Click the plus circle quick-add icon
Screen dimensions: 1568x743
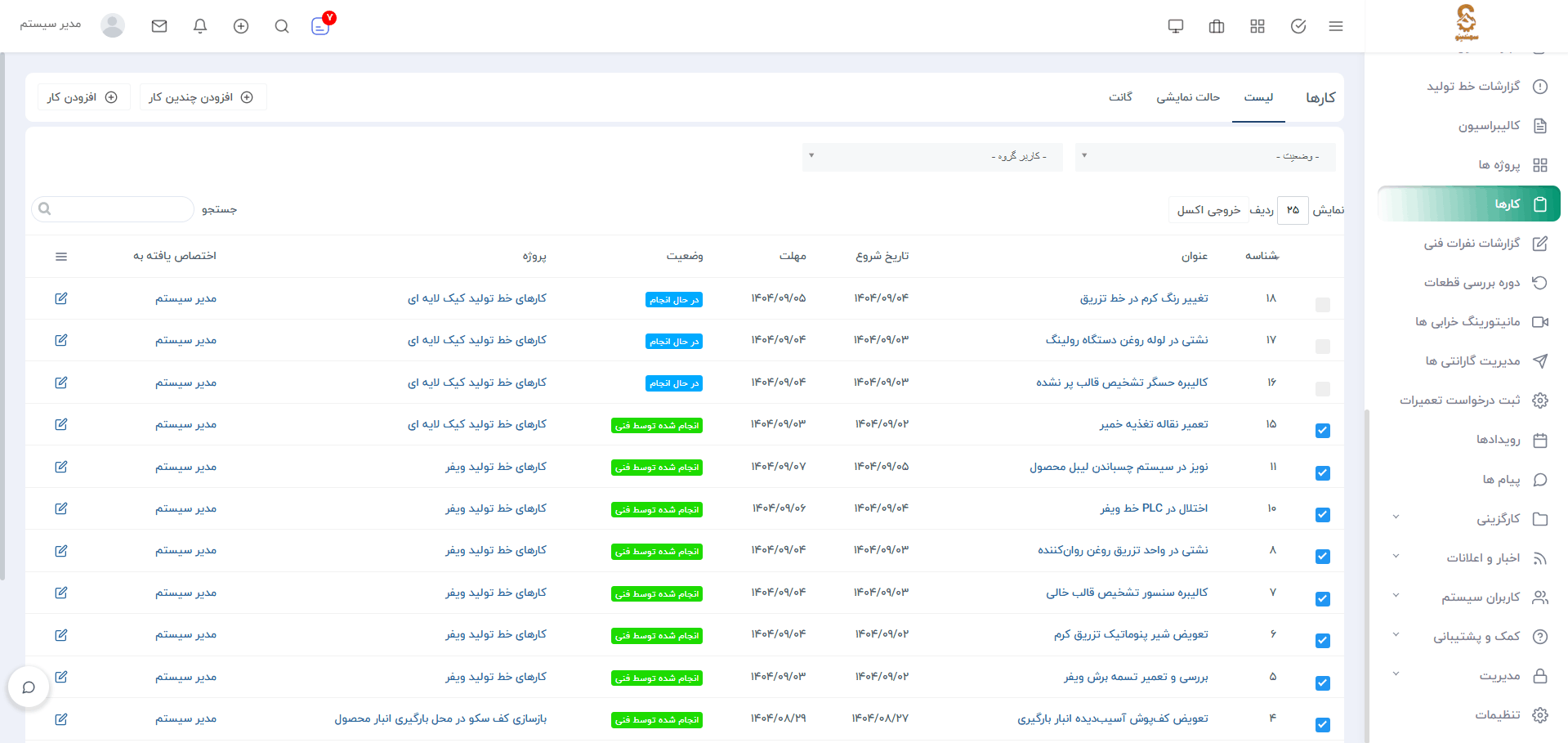click(x=241, y=26)
